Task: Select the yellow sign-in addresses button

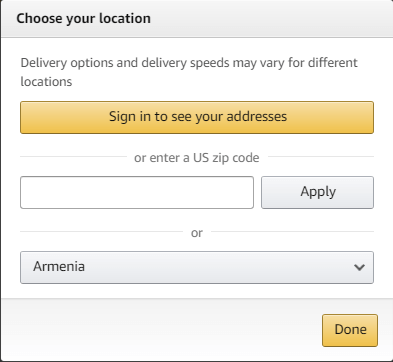Action: 197,117
